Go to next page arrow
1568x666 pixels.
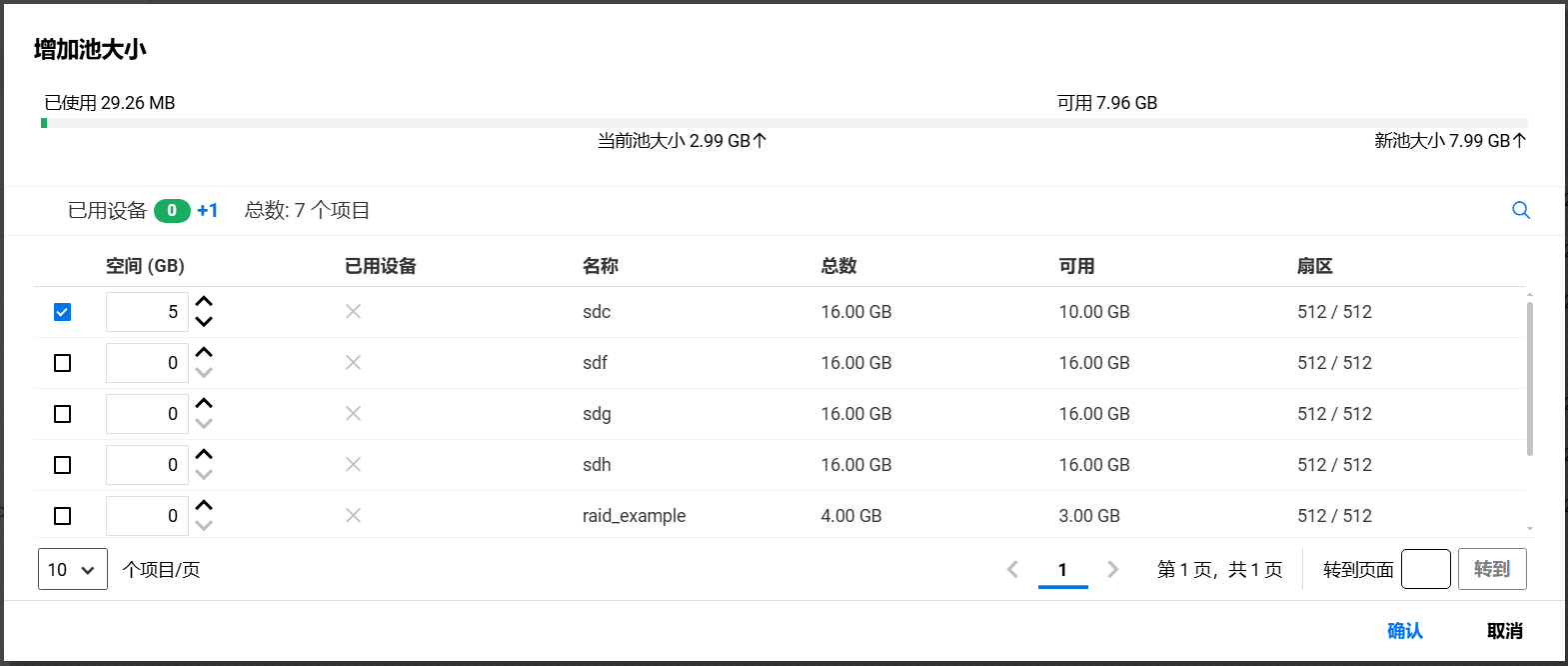click(1112, 569)
